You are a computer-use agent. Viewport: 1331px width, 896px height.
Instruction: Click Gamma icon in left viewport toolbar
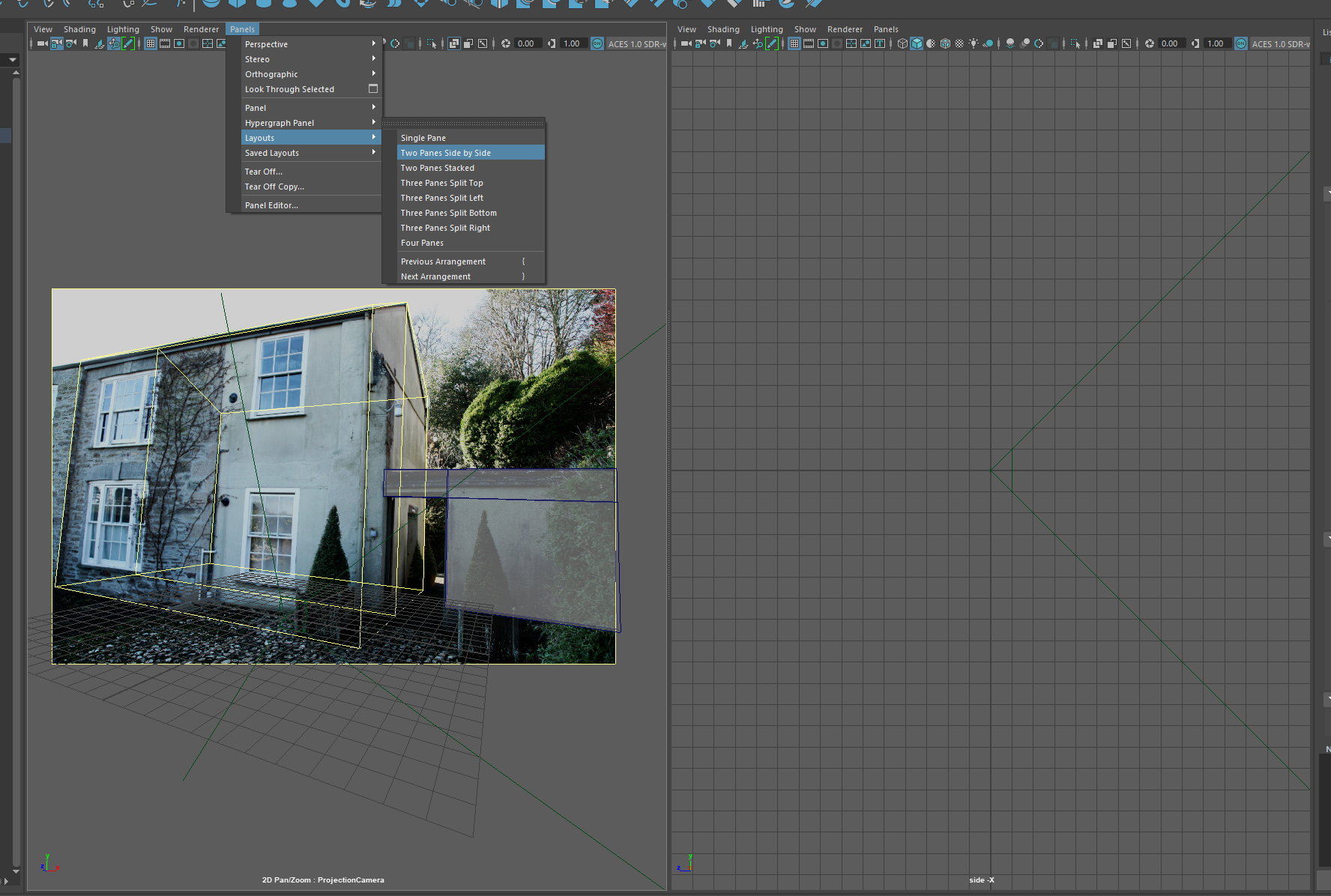coord(552,43)
